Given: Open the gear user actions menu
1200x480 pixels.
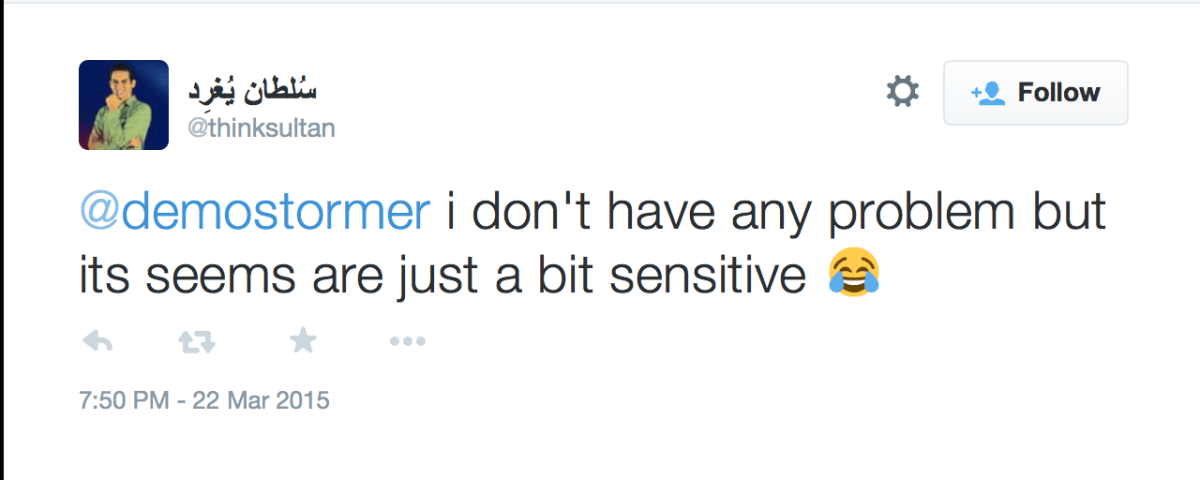Looking at the screenshot, I should [x=902, y=93].
